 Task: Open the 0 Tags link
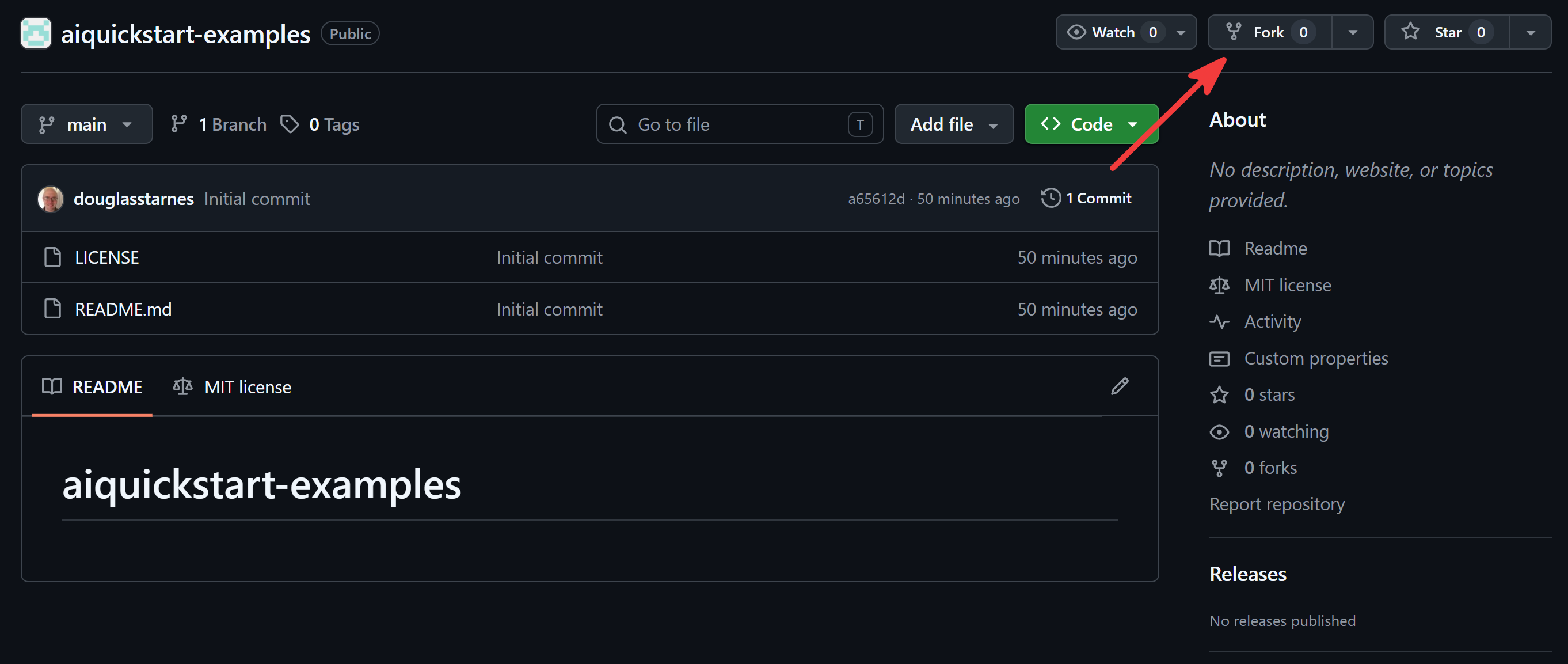[x=319, y=124]
